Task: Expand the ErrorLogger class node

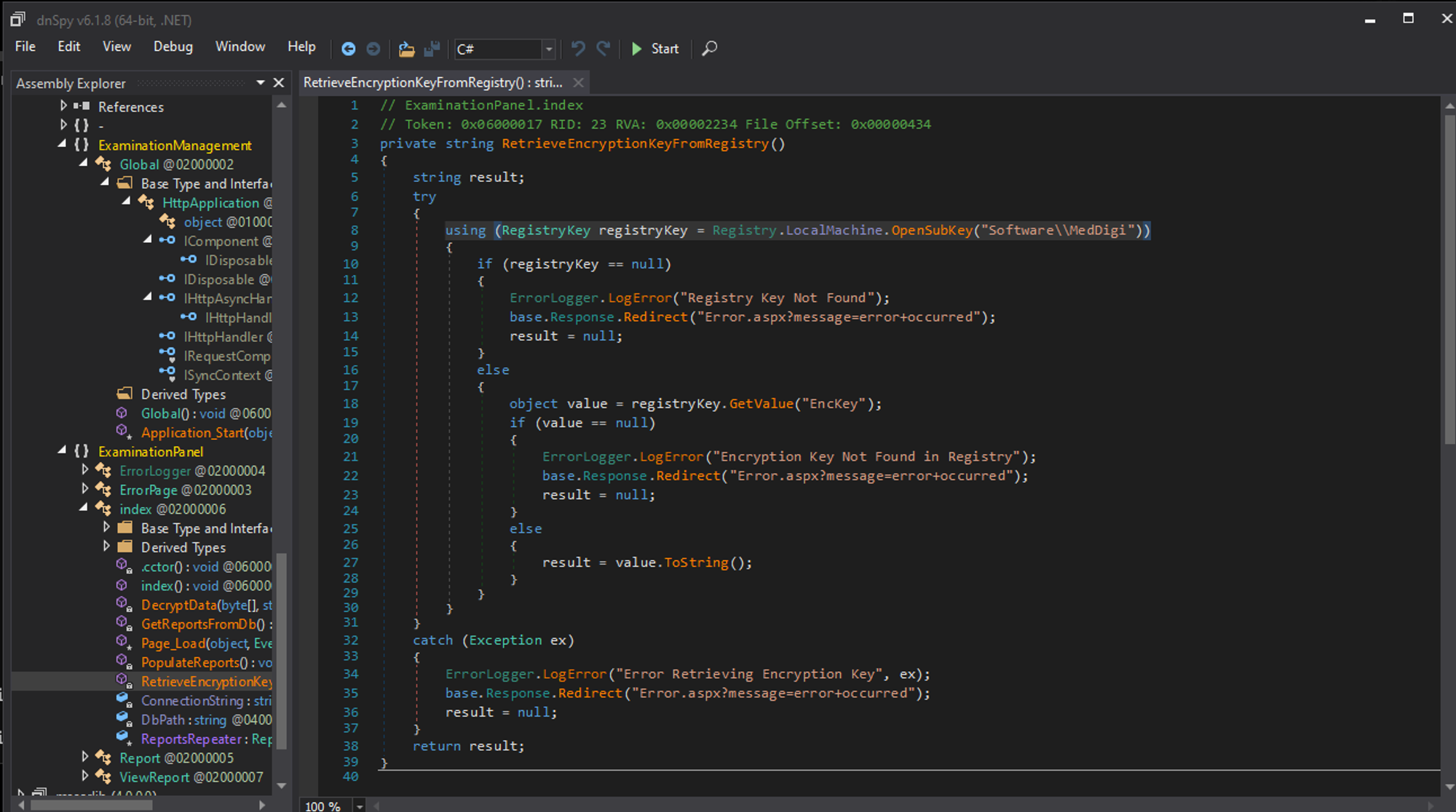Action: [x=84, y=470]
